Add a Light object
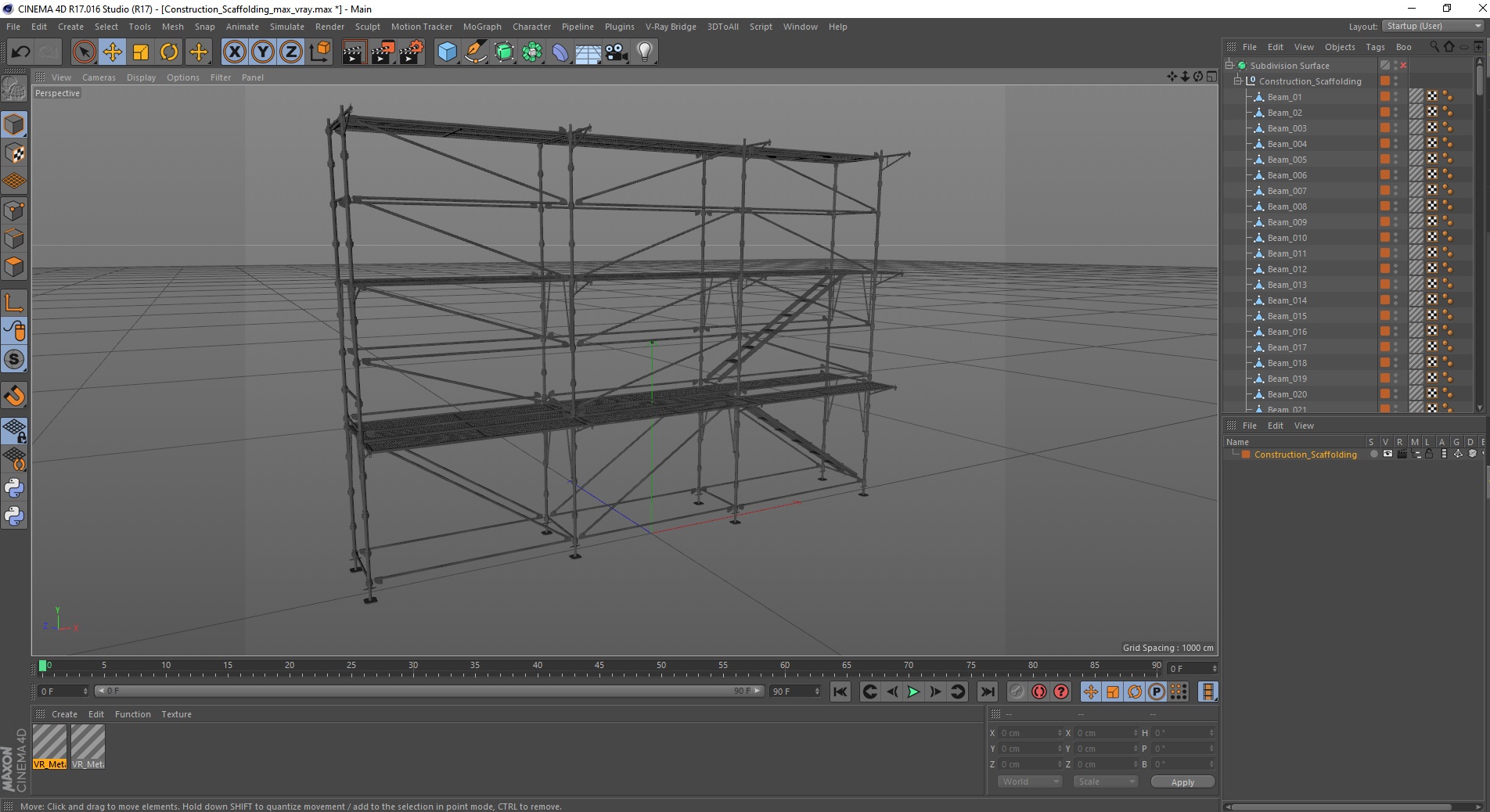 645,52
